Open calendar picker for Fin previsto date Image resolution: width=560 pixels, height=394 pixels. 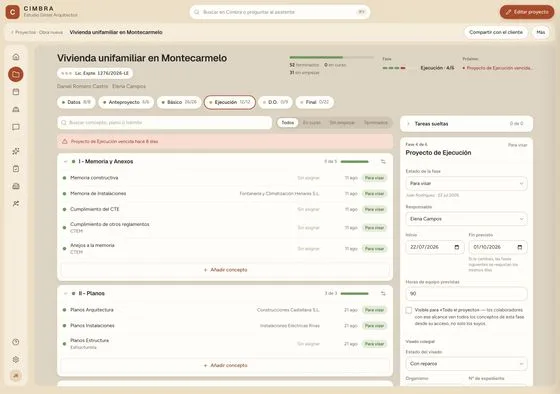pyautogui.click(x=520, y=247)
